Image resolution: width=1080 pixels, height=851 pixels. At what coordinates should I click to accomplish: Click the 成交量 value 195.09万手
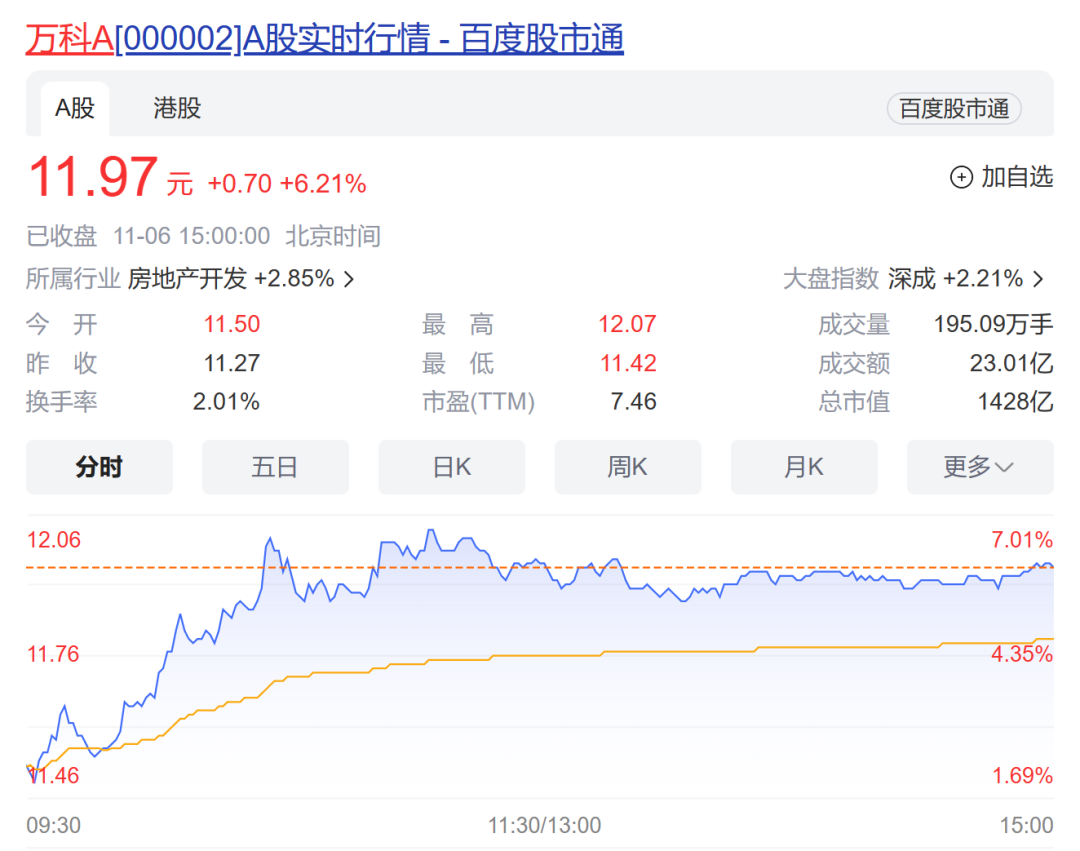click(993, 324)
